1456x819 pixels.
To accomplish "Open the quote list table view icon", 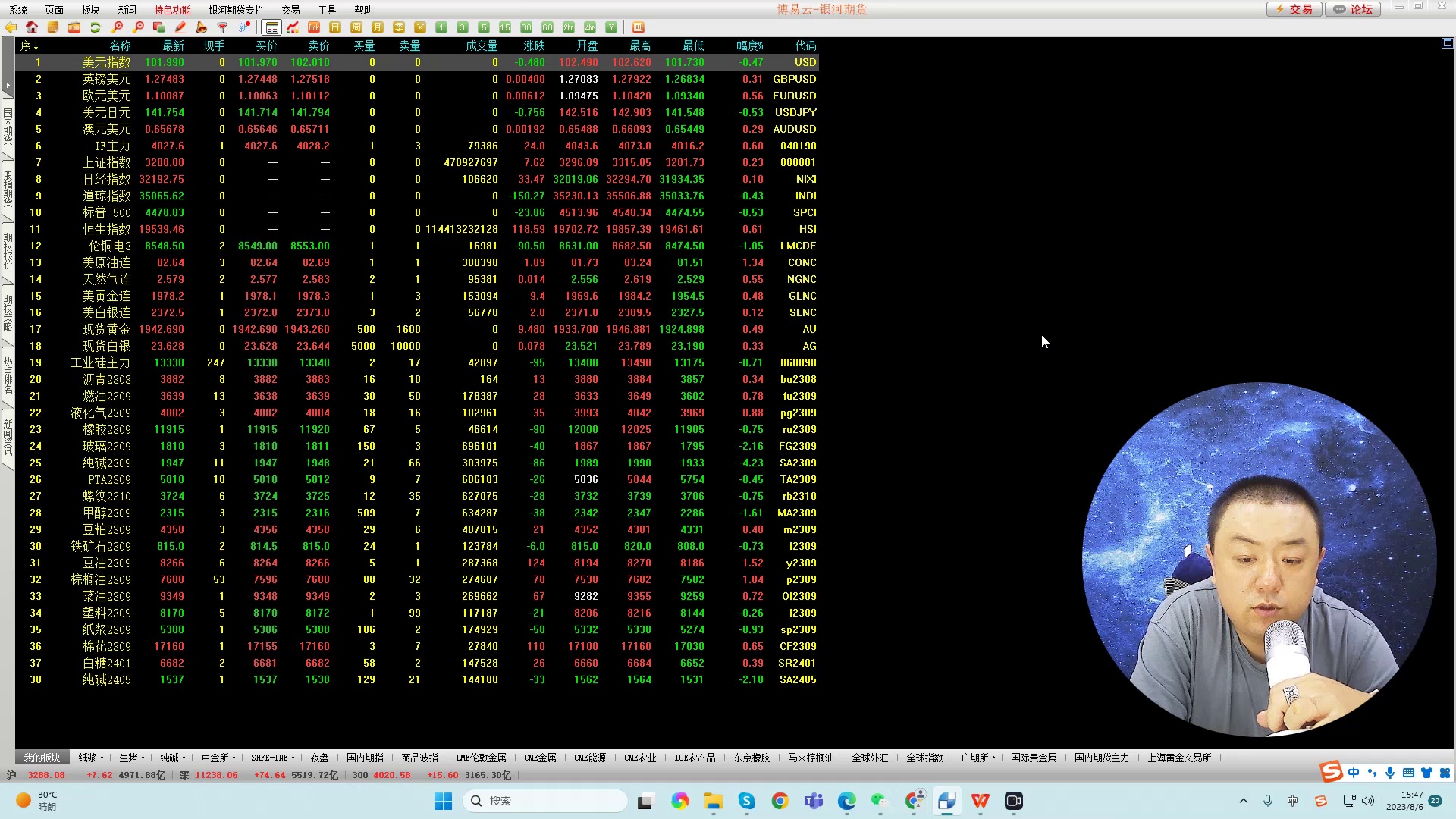I will tap(271, 27).
